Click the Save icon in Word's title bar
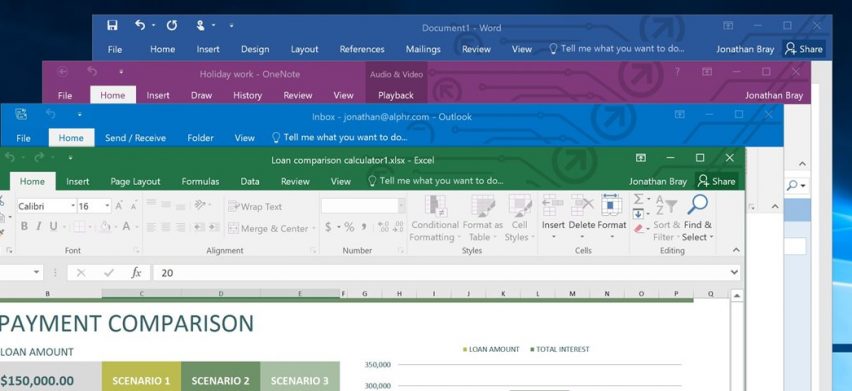Image resolution: width=852 pixels, height=391 pixels. click(112, 26)
